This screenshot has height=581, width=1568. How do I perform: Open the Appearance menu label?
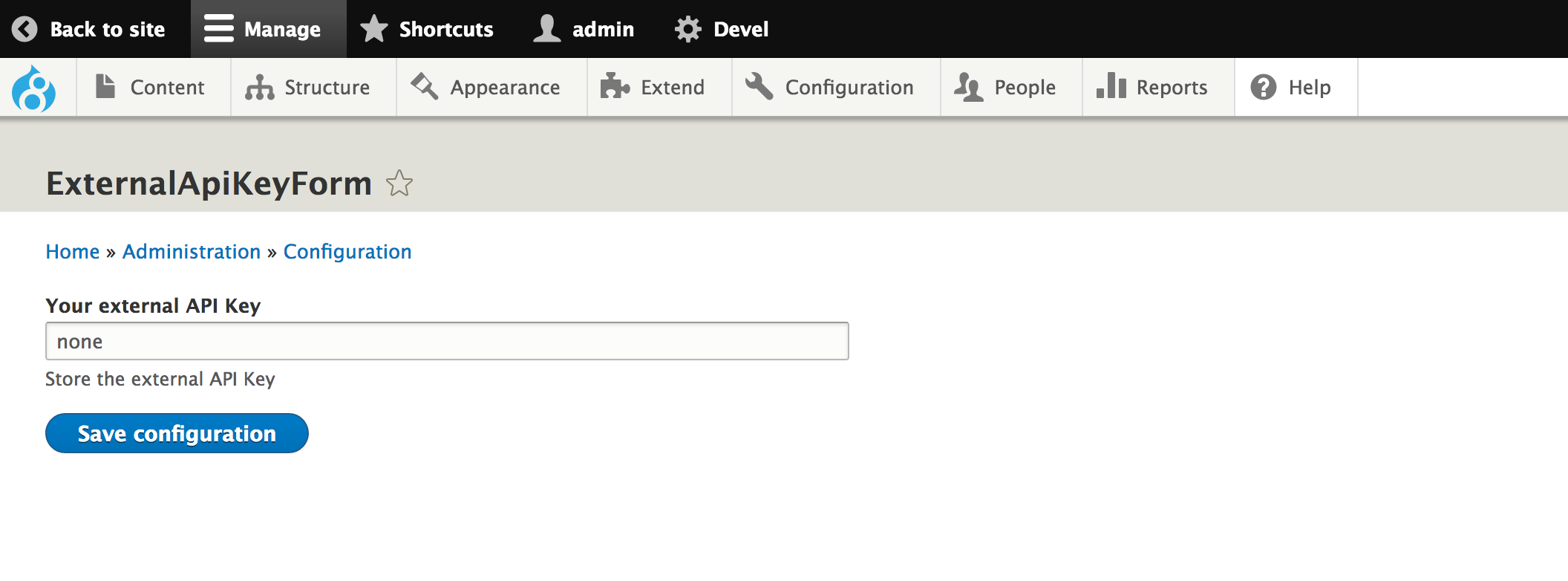[x=505, y=88]
